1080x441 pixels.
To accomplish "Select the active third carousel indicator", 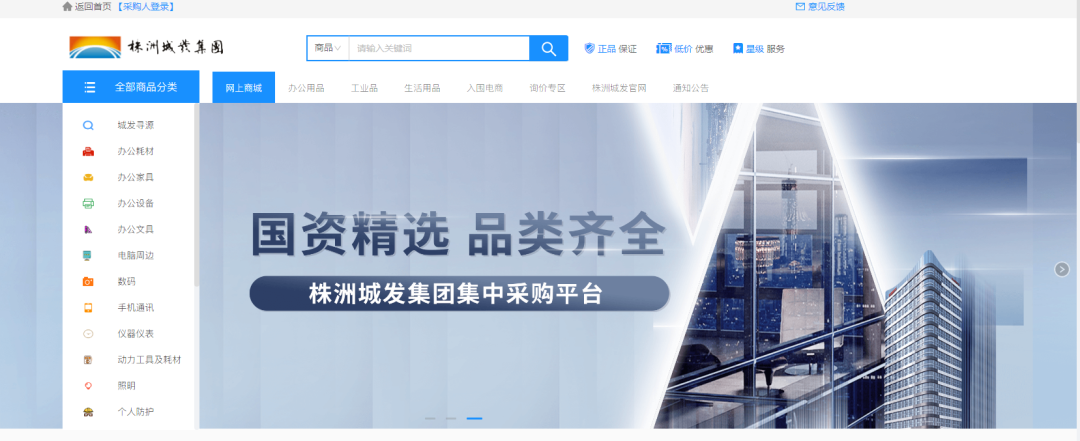I will pyautogui.click(x=474, y=418).
